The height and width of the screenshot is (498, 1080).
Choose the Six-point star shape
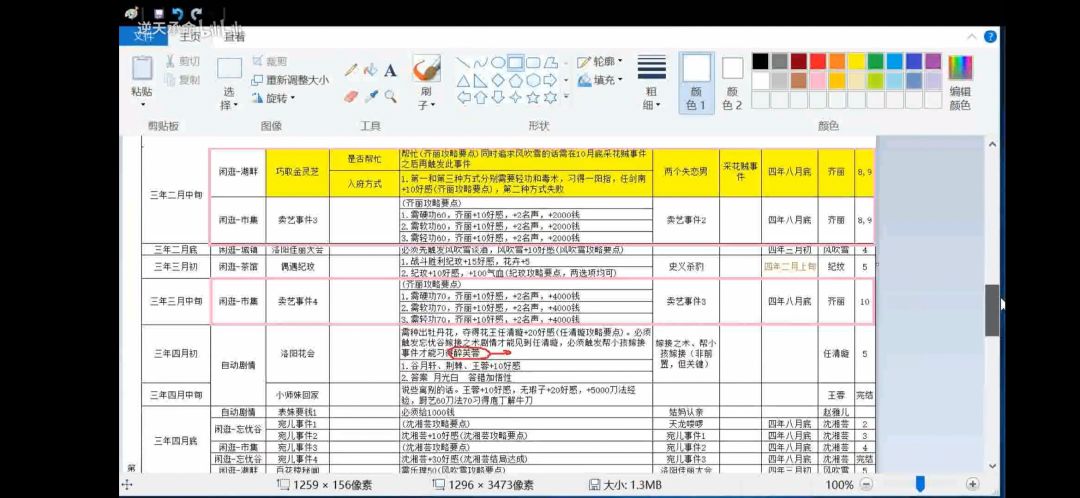tap(550, 98)
